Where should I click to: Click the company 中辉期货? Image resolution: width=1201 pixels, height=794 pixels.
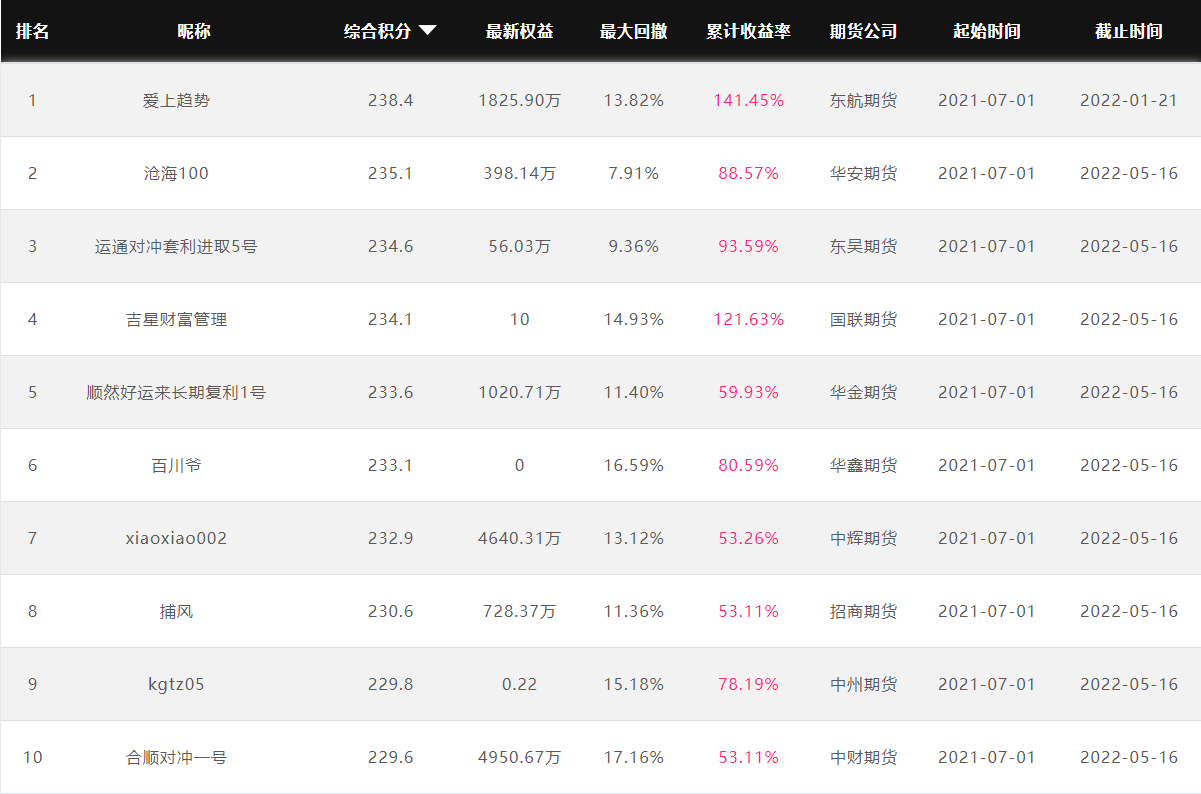[x=864, y=538]
